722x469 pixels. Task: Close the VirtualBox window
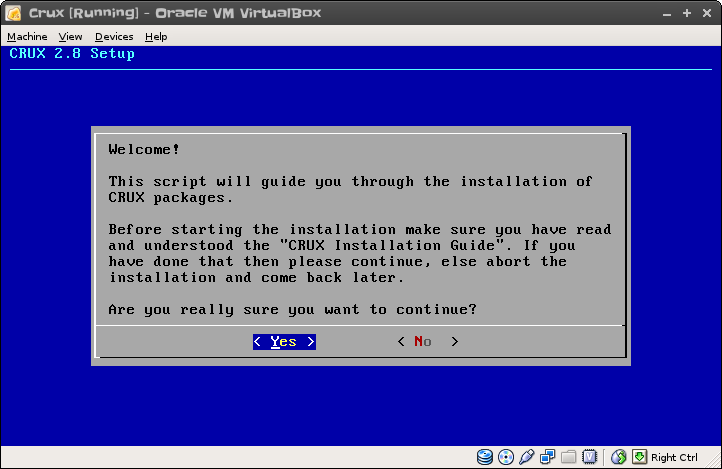coord(707,13)
